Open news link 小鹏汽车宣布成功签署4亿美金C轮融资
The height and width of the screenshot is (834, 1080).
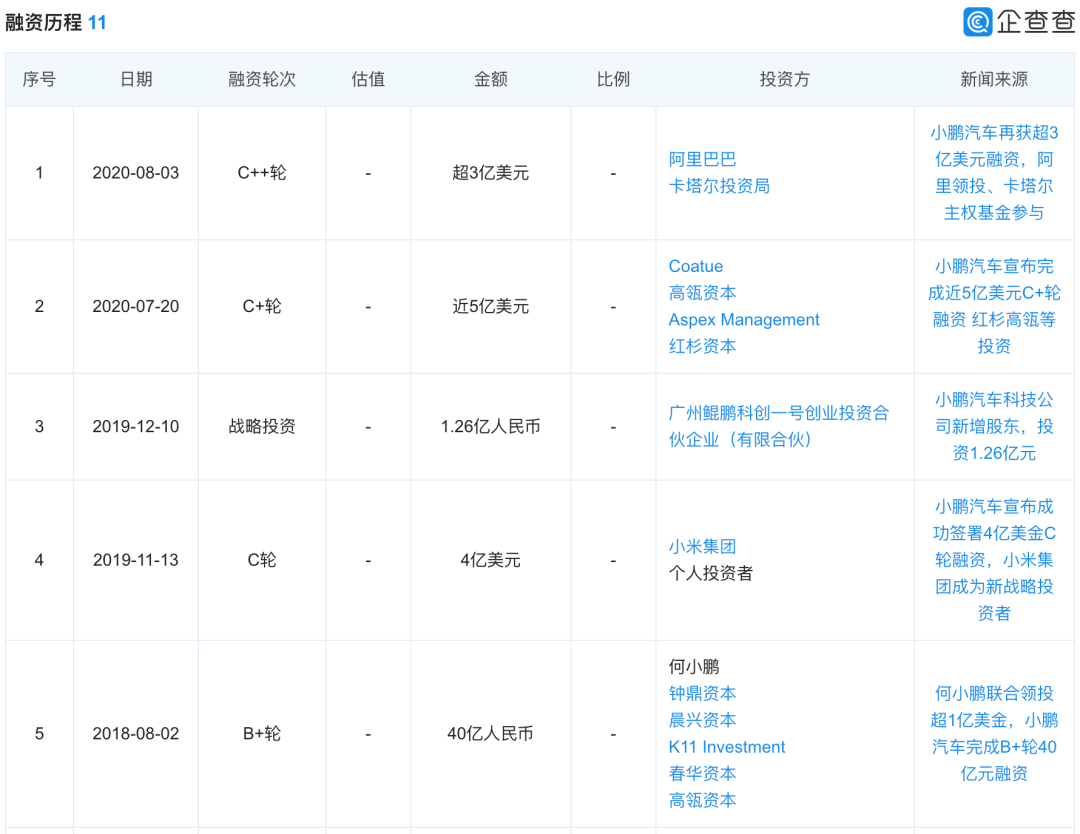point(994,560)
